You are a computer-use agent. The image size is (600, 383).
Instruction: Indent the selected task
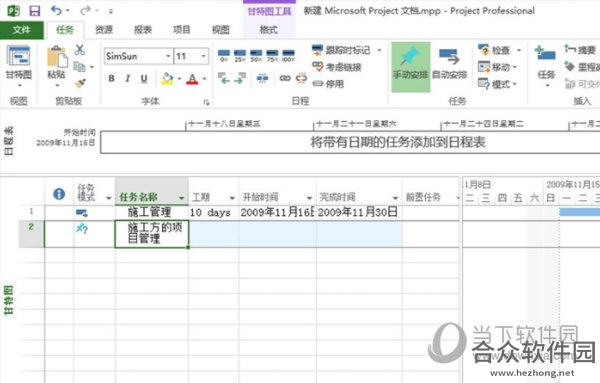click(240, 78)
